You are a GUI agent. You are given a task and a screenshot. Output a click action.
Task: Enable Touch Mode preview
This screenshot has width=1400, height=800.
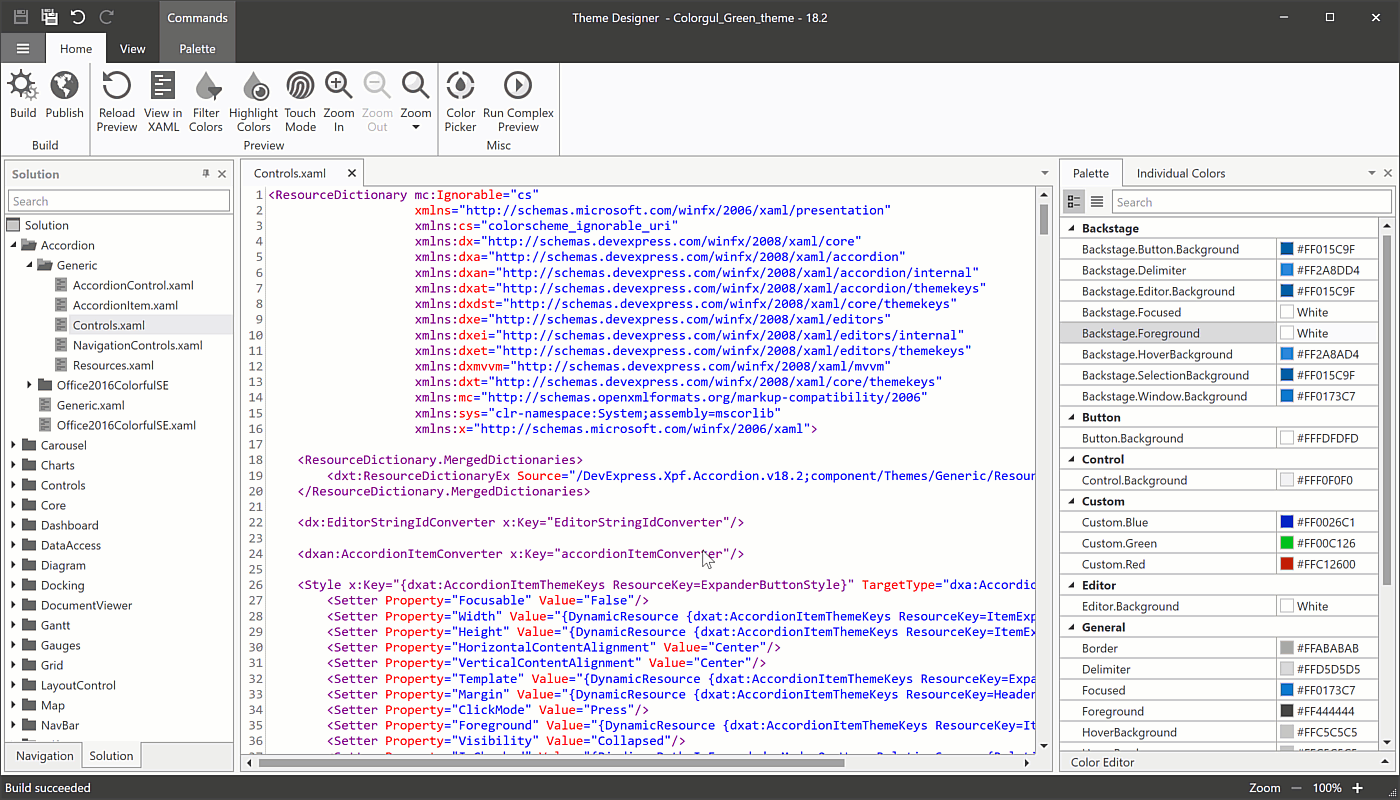[x=300, y=97]
